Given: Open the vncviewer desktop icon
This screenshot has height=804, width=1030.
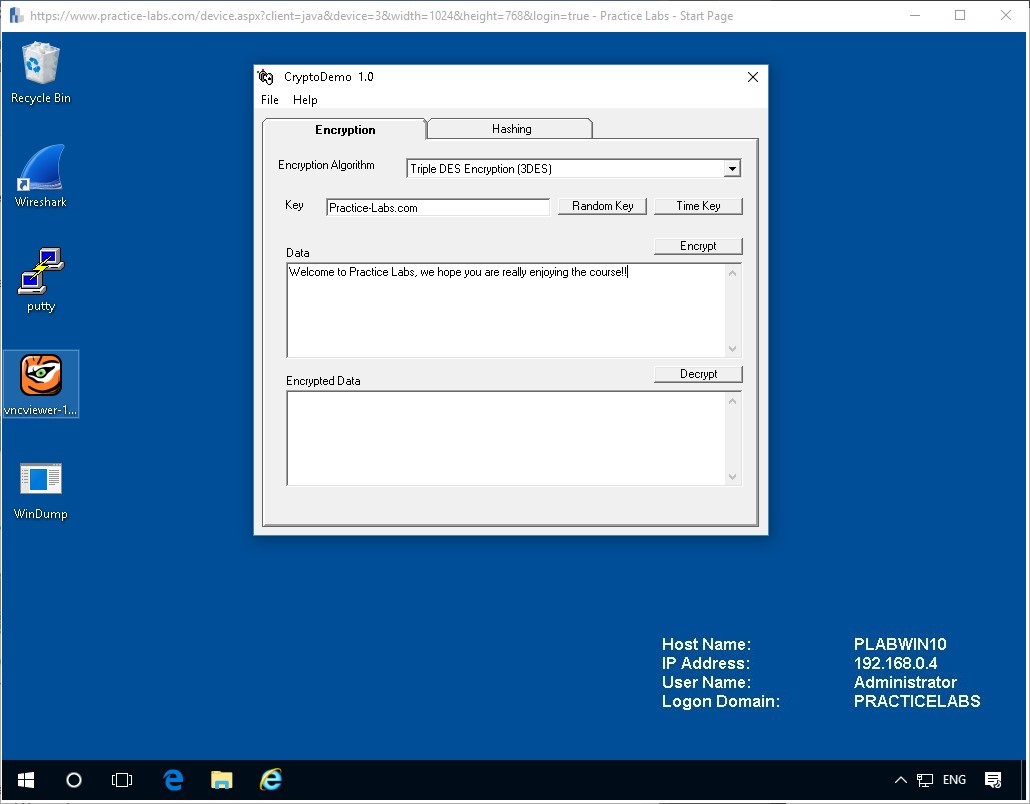Looking at the screenshot, I should (x=40, y=383).
